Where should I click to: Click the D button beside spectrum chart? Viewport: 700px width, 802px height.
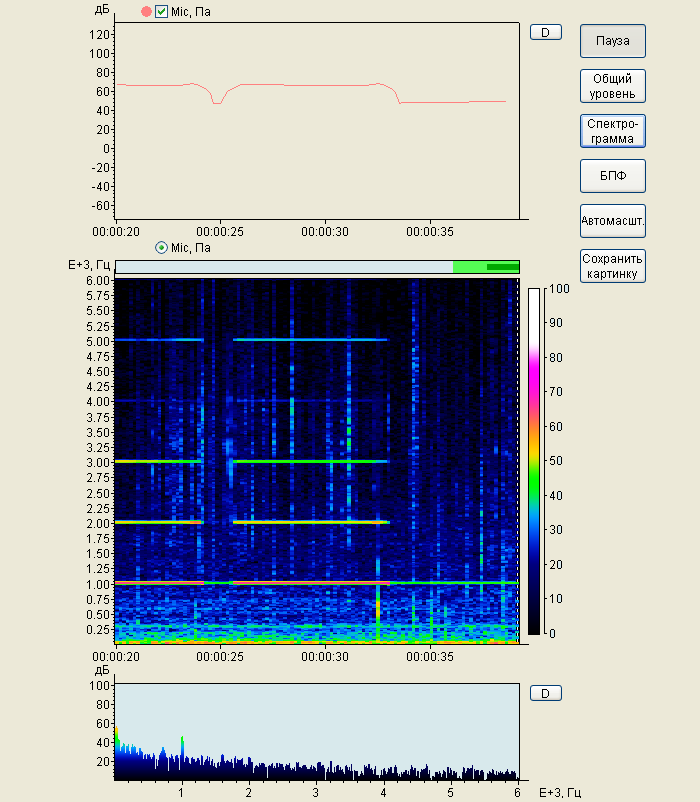[x=546, y=693]
